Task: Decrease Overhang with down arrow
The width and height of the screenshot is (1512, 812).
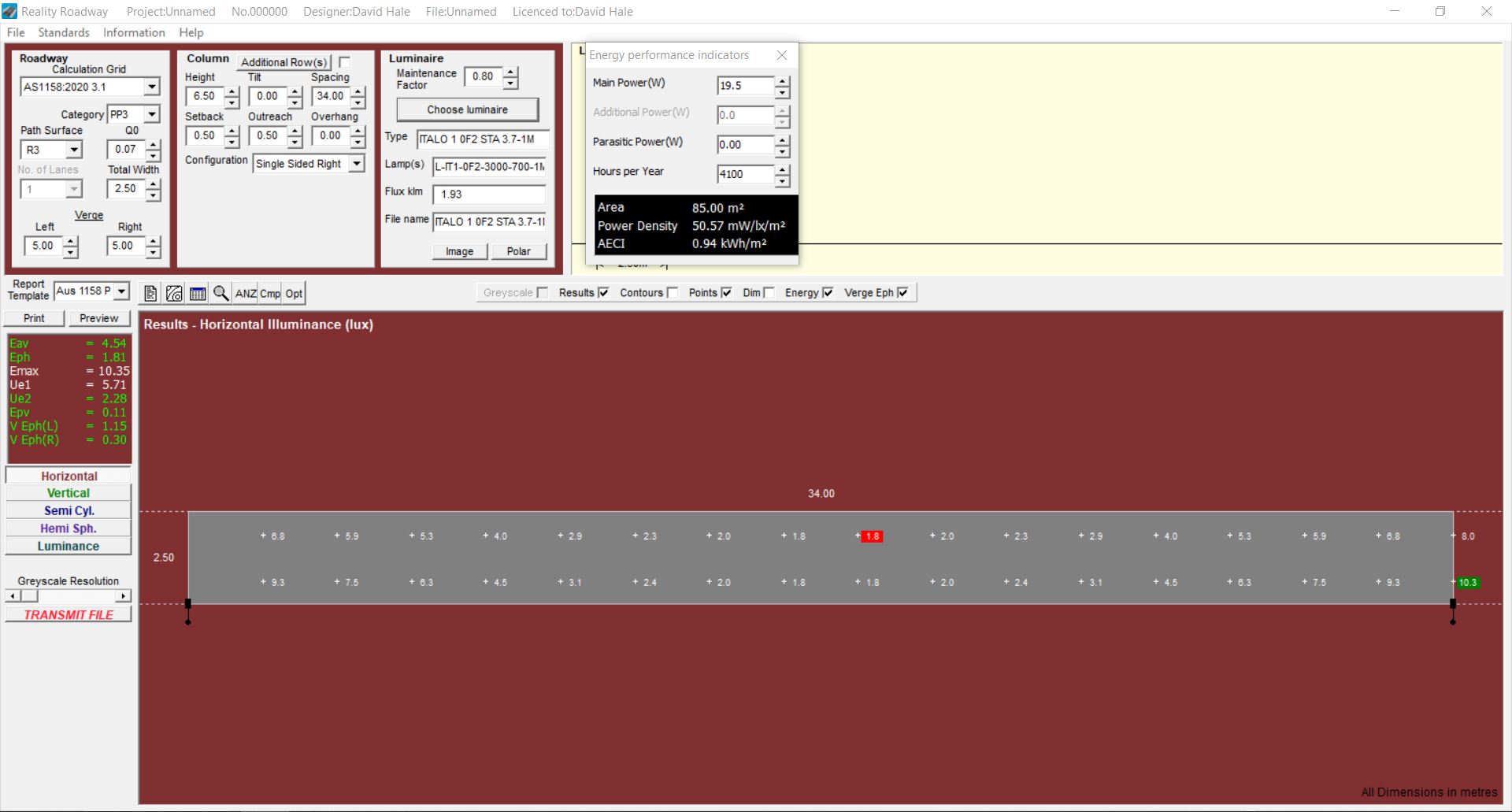Action: point(358,142)
